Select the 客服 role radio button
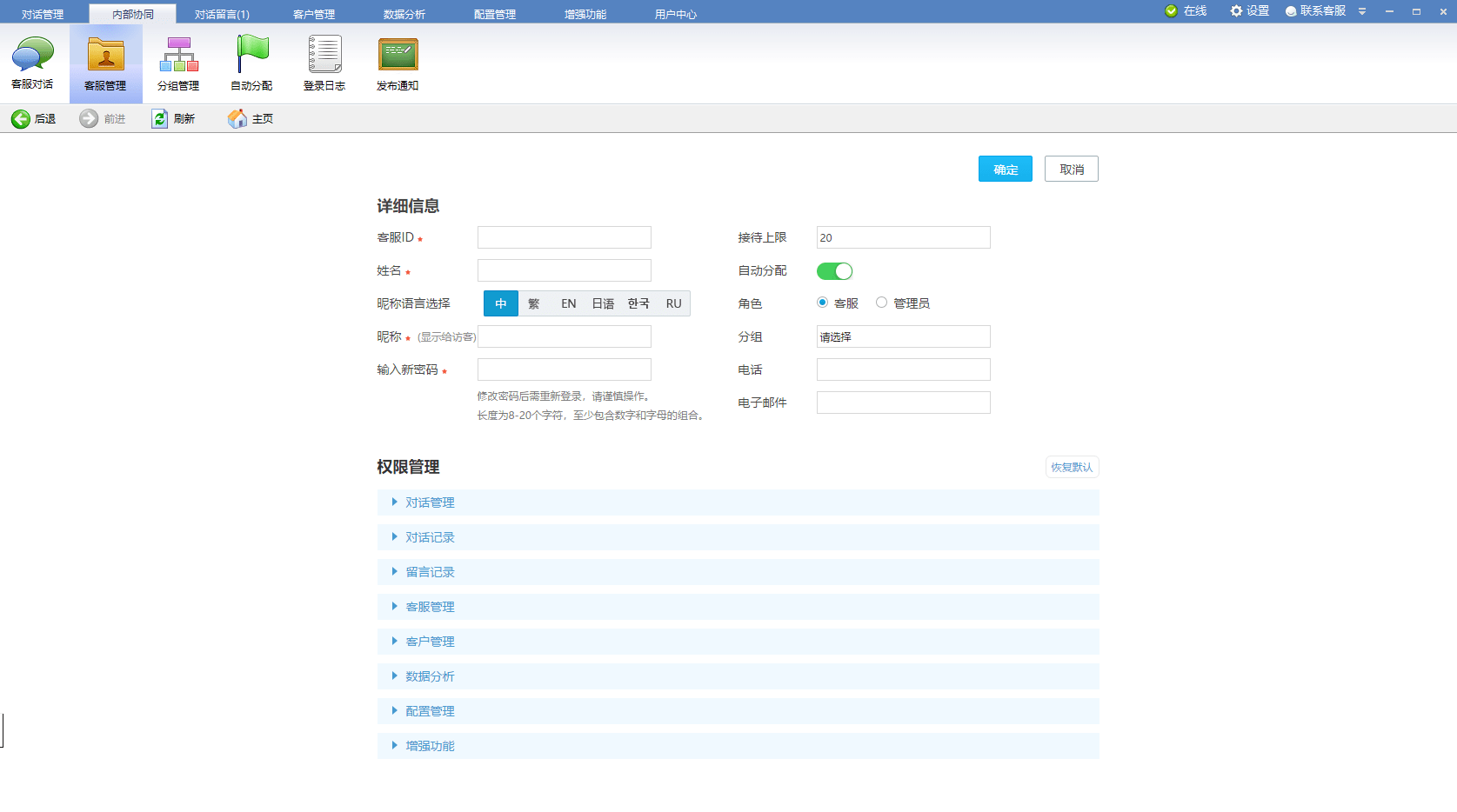Viewport: 1457px width, 812px height. [822, 303]
